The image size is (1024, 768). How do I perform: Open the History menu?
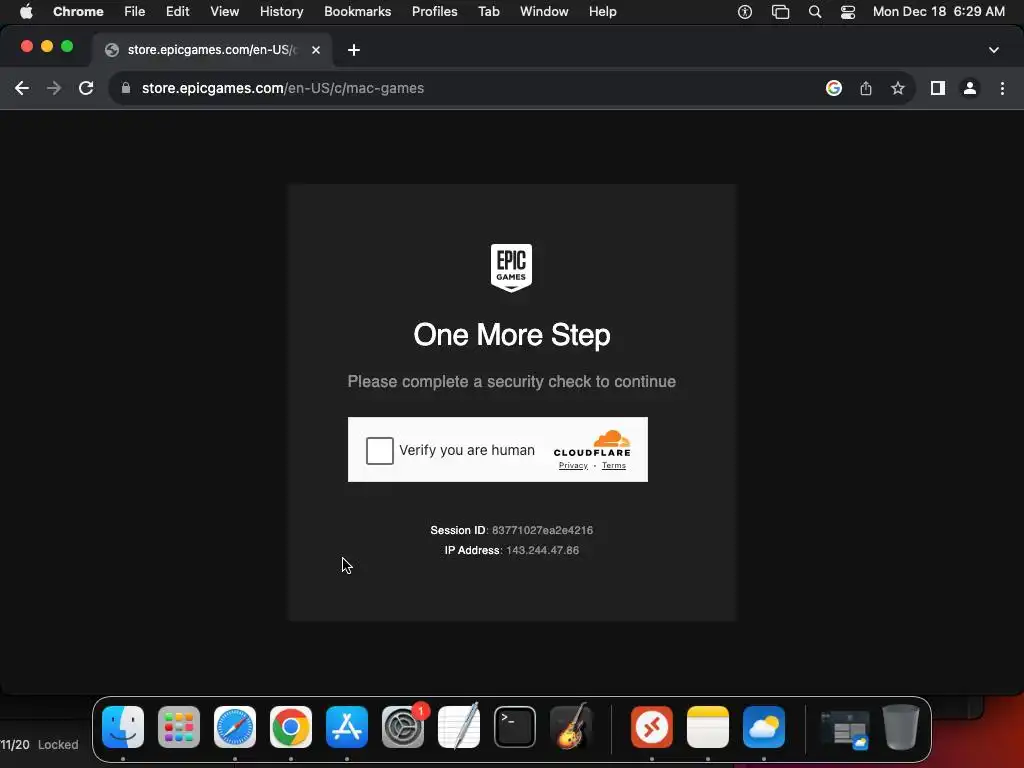coord(281,11)
